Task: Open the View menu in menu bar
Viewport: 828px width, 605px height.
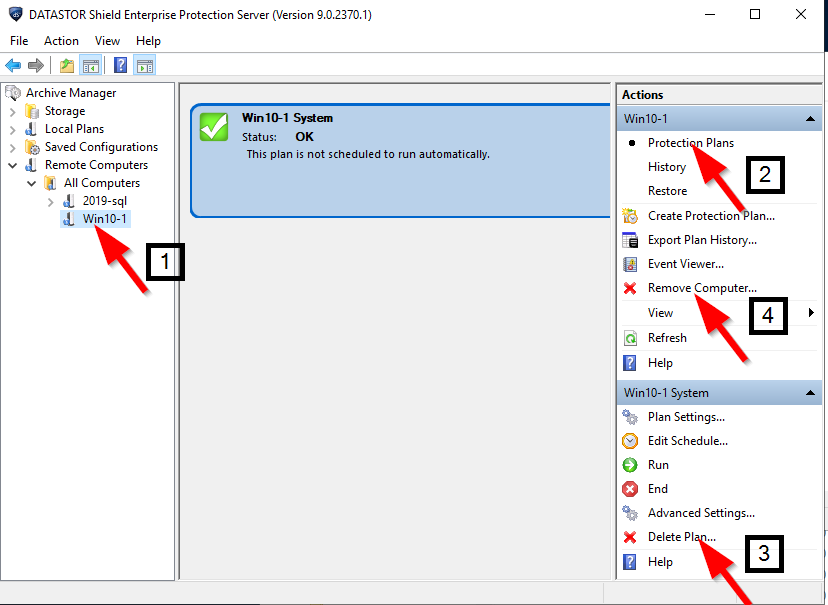Action: click(x=107, y=41)
